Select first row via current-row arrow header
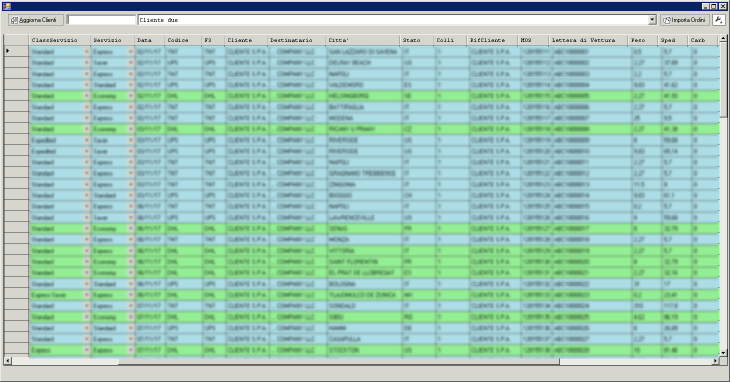The image size is (730, 382). click(x=16, y=51)
